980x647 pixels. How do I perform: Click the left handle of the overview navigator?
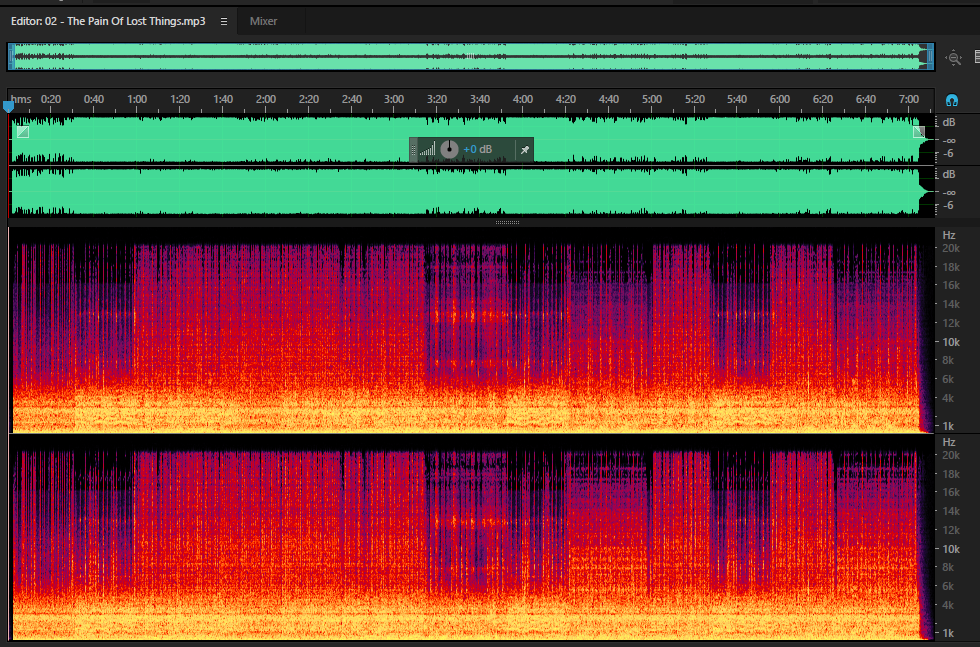pos(11,57)
